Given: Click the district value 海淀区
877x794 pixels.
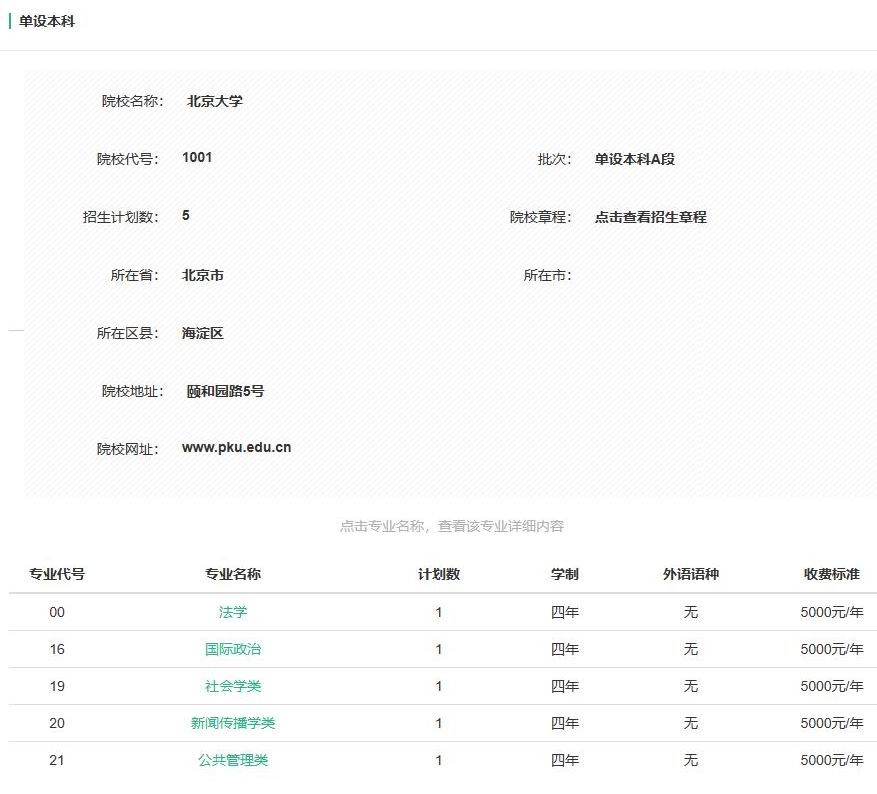Looking at the screenshot, I should pyautogui.click(x=202, y=333).
